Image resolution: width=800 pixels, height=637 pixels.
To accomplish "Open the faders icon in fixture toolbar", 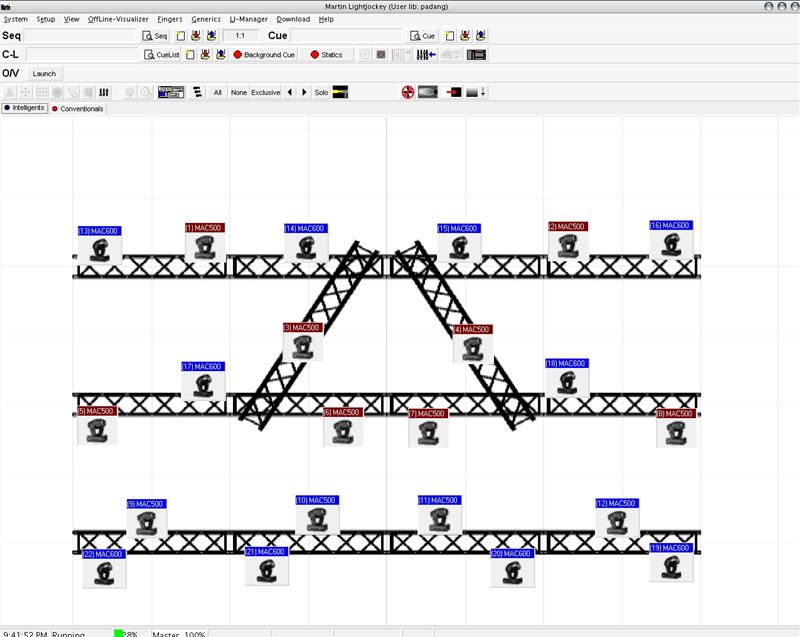I will 104,92.
